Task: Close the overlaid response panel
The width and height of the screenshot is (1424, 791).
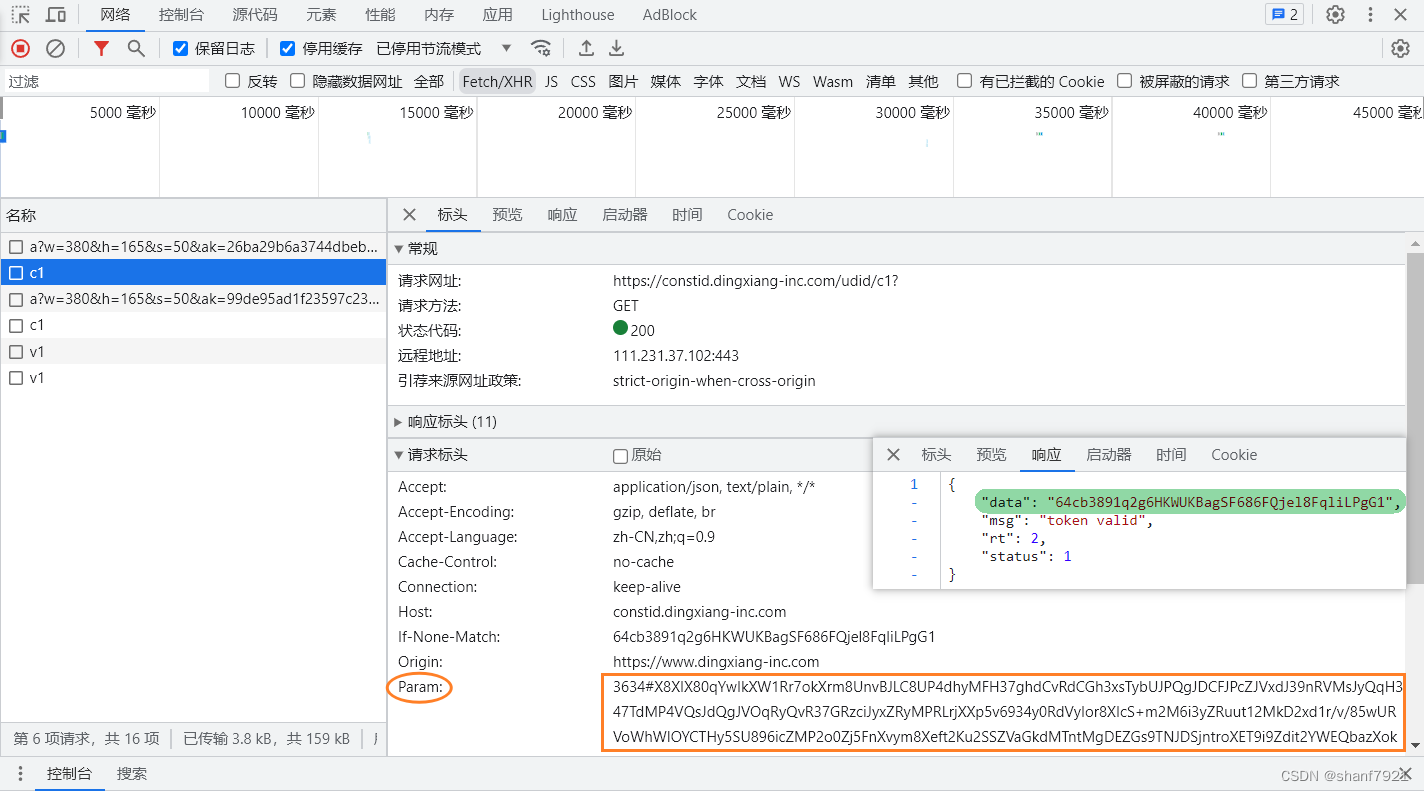Action: 893,455
